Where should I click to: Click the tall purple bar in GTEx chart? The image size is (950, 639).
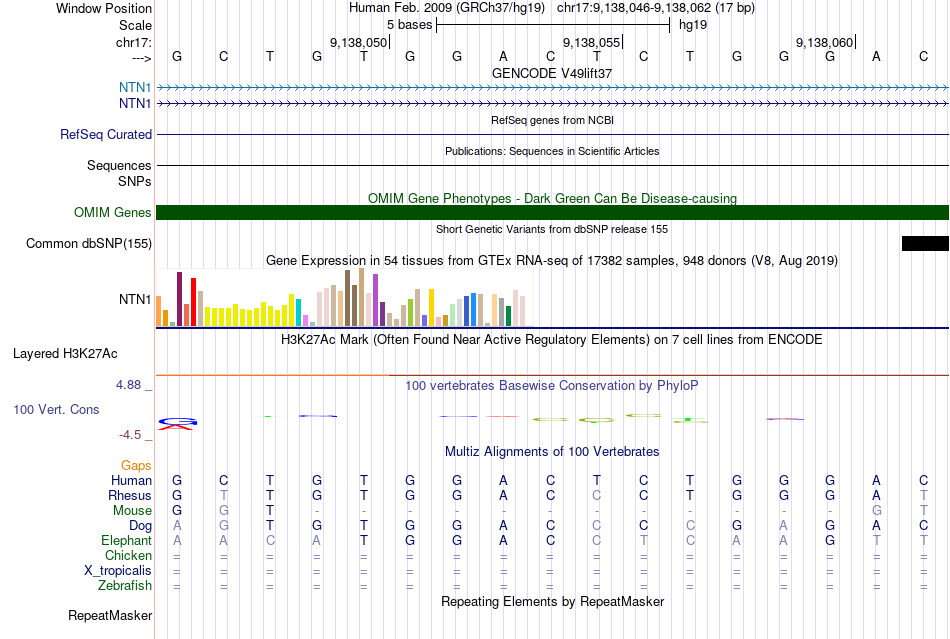(376, 300)
